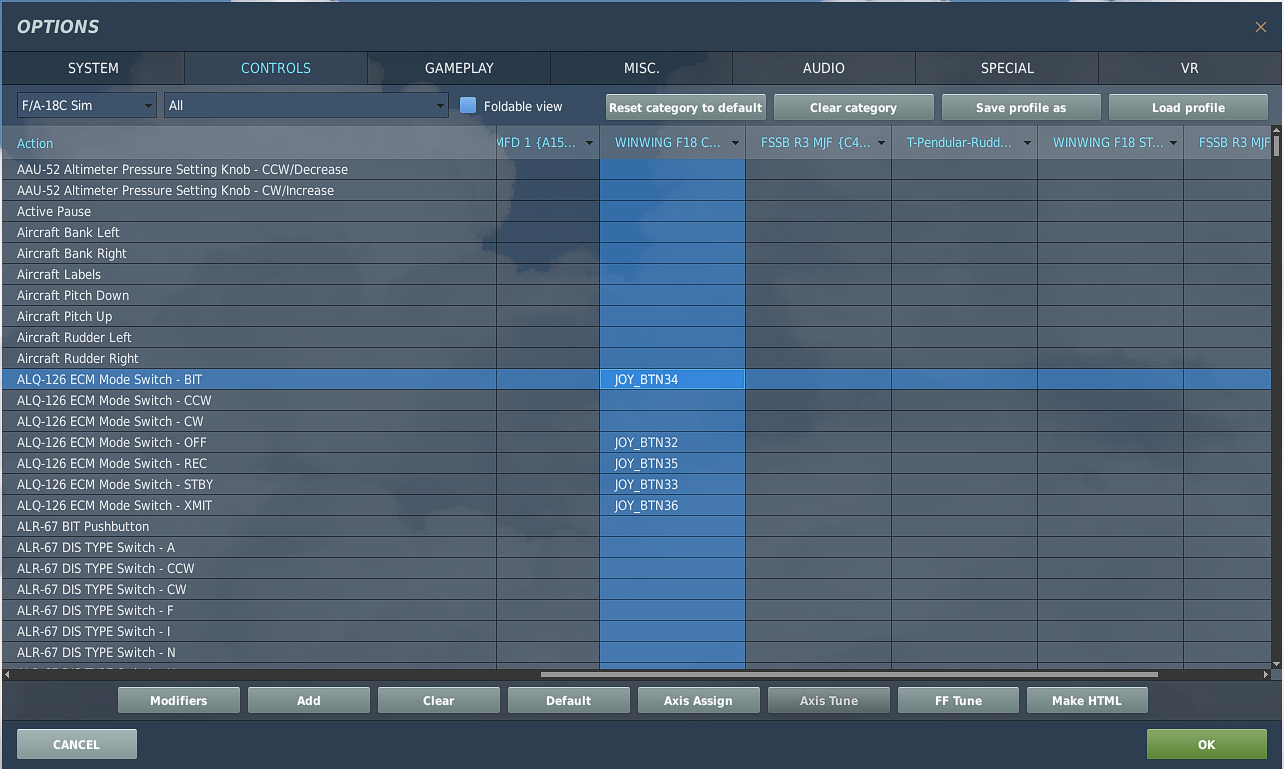Expand FSSB R3 MJF column dropdown arrow
This screenshot has width=1284, height=769.
pyautogui.click(x=881, y=143)
